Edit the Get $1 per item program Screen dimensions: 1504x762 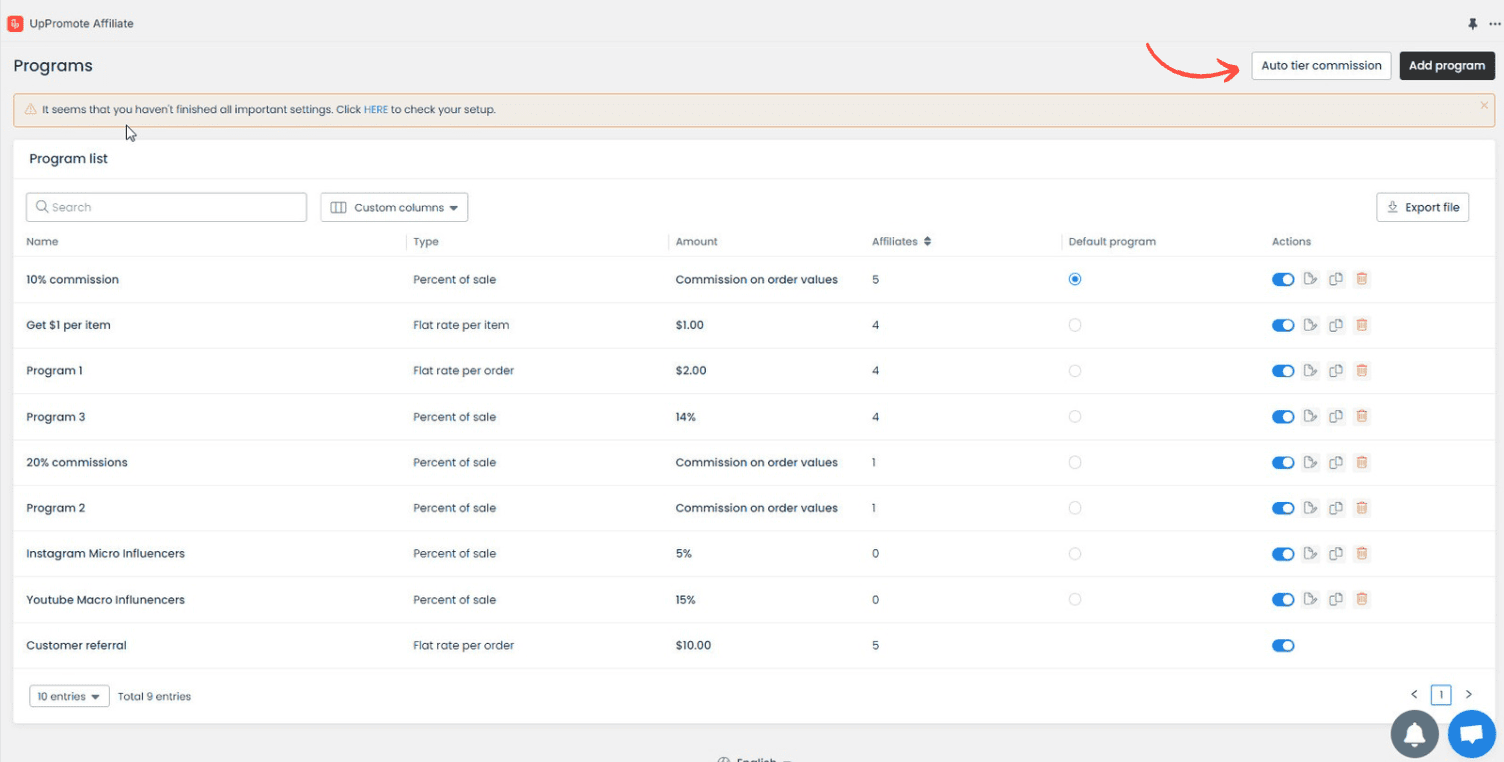1311,325
